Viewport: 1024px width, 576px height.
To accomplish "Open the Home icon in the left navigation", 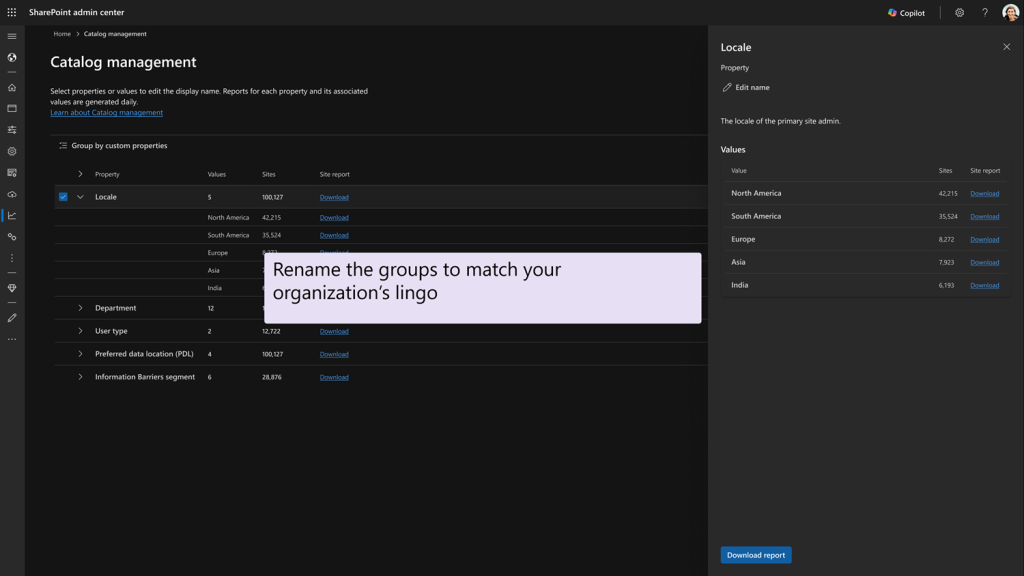I will click(12, 87).
